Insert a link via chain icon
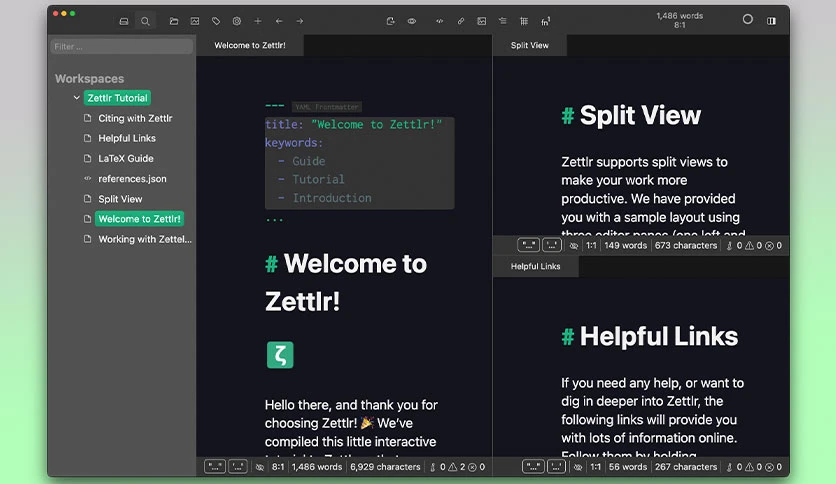The width and height of the screenshot is (836, 484). 461,21
